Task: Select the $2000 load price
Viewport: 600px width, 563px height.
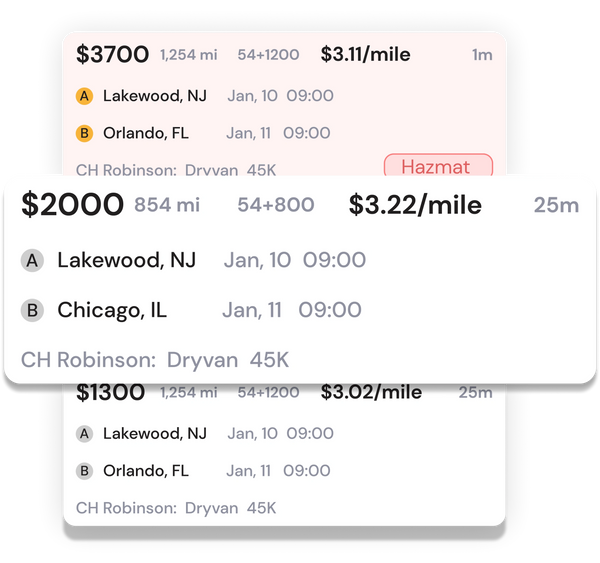Action: pyautogui.click(x=73, y=206)
